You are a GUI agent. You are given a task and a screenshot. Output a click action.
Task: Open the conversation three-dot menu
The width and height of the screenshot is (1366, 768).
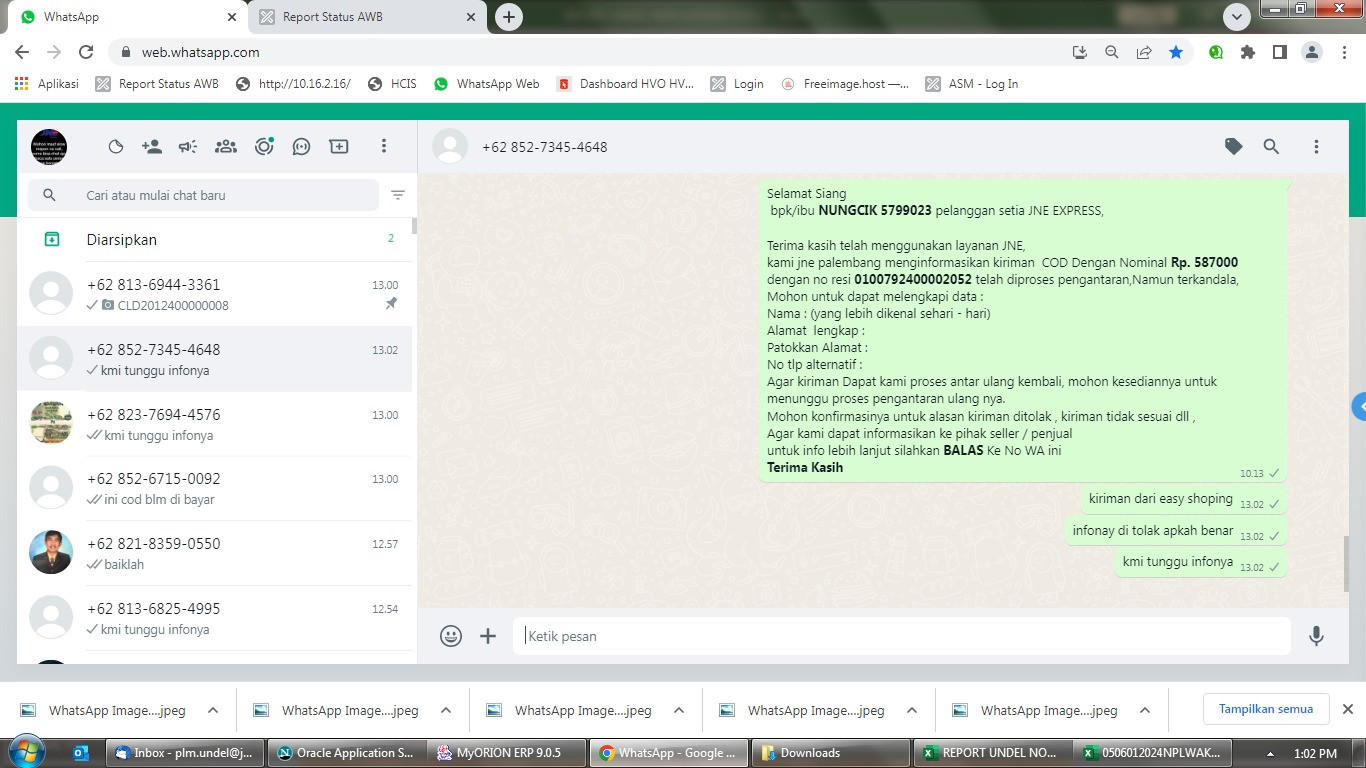[1316, 147]
